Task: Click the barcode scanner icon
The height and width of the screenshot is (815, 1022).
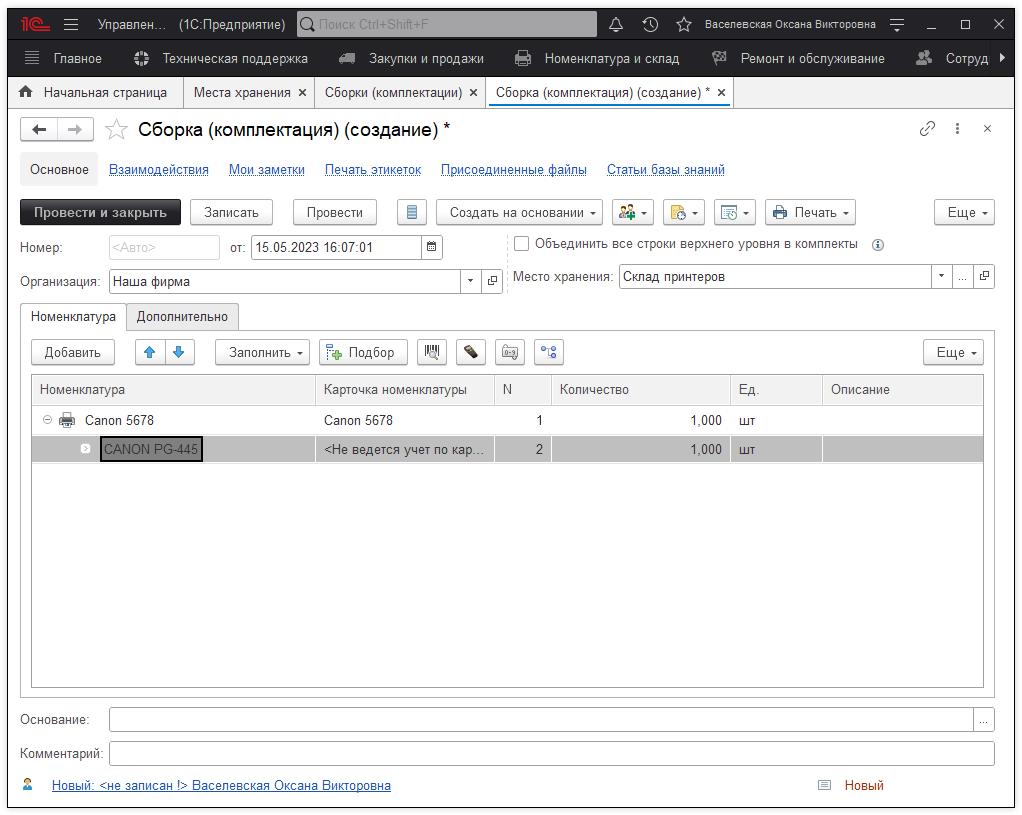Action: click(x=432, y=352)
